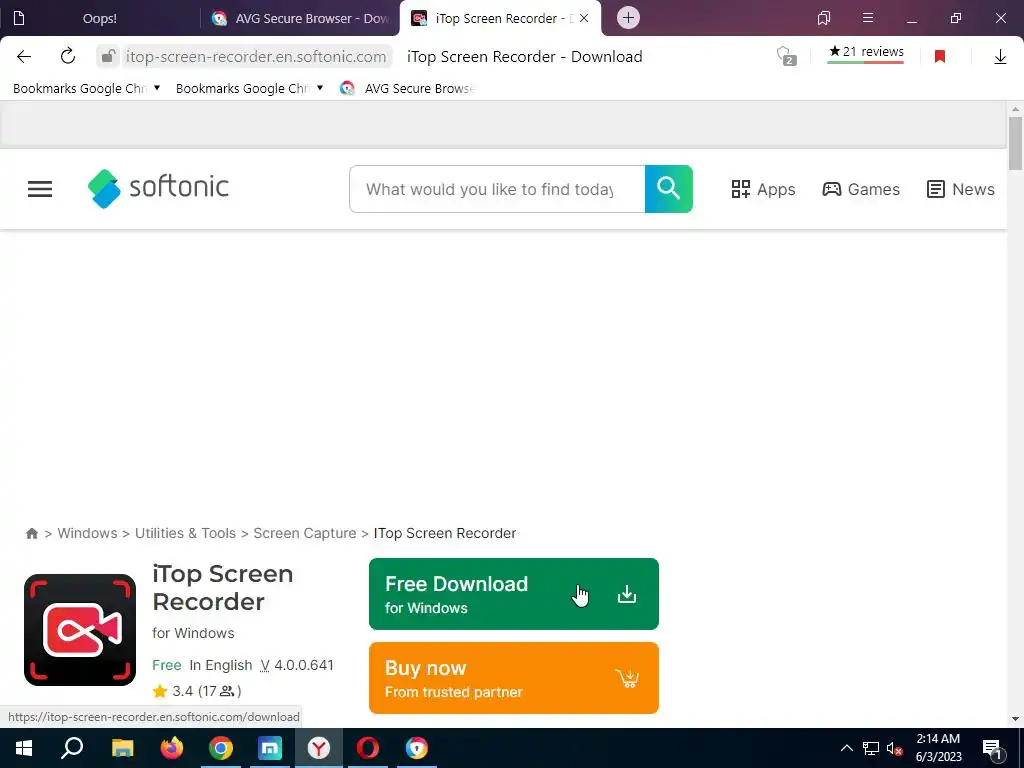Screen dimensions: 1024x768
Task: Launch Firefox from the taskbar
Action: point(172,748)
